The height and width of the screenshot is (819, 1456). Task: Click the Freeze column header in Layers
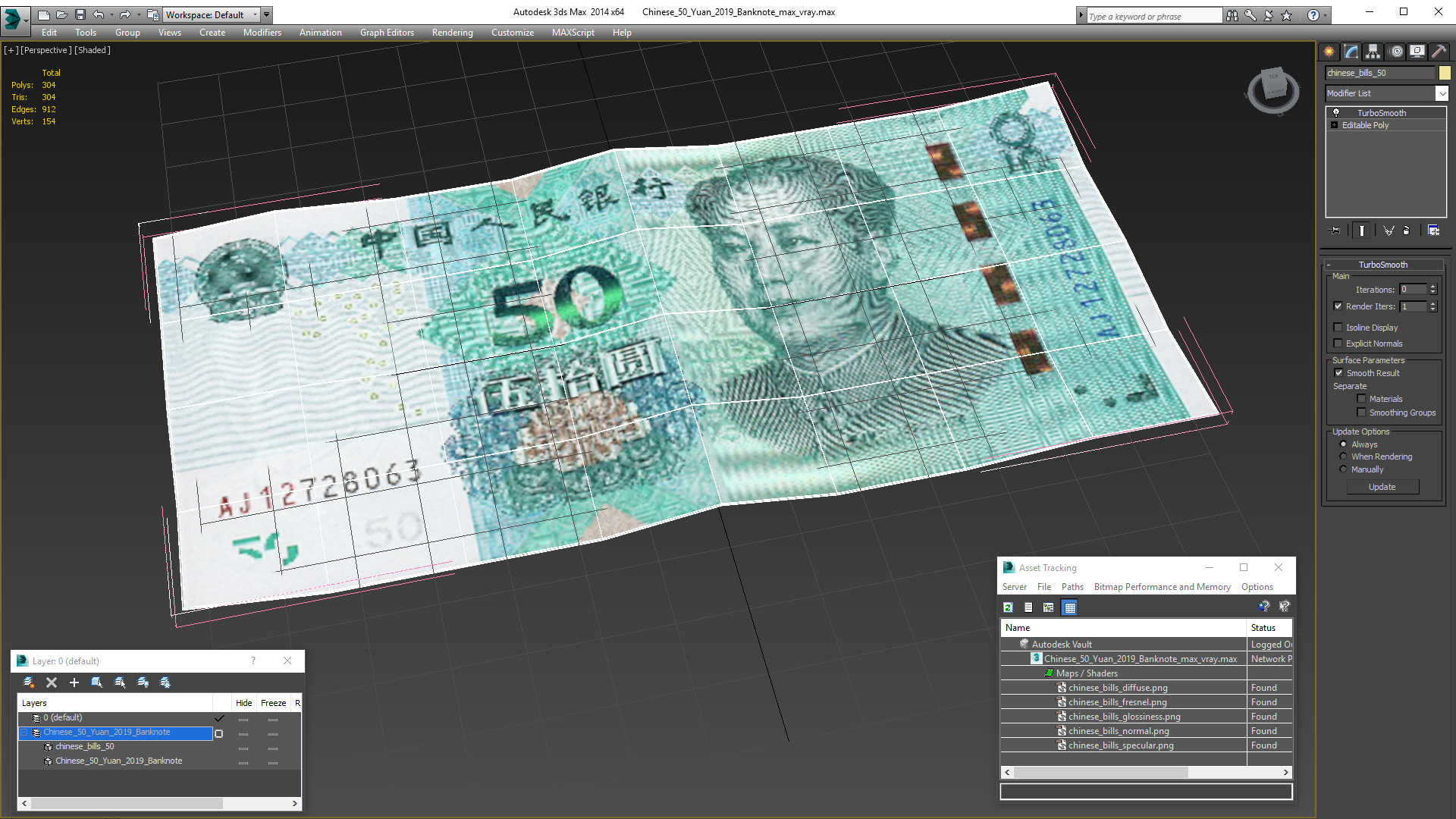coord(273,703)
